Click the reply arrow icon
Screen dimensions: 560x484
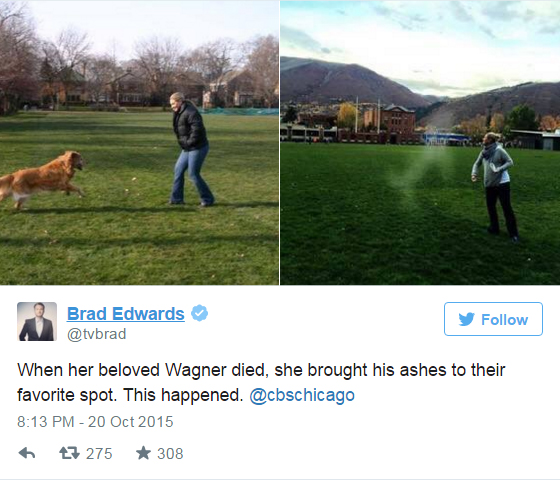[27, 453]
